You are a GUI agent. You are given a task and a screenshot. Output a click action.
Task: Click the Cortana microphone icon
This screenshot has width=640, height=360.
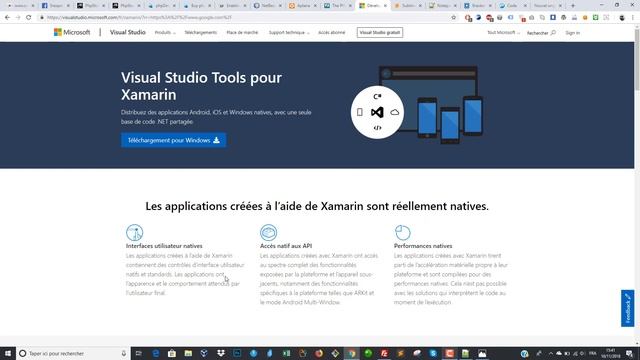[x=124, y=353]
